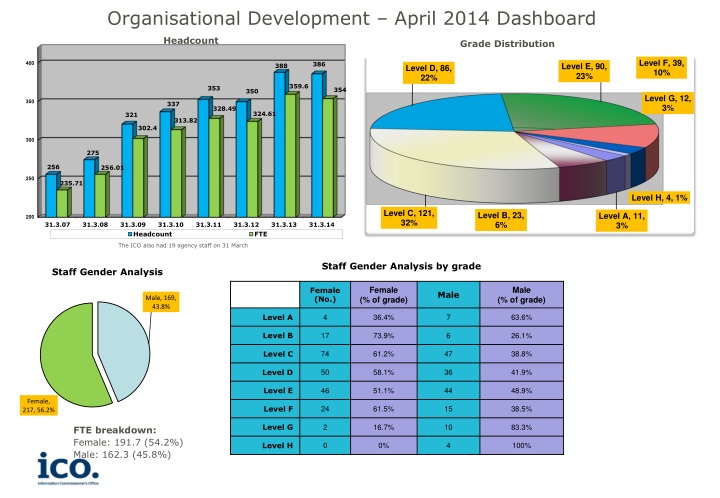Viewport: 720px width, 498px height.
Task: Click the blue Headcount legend swatch
Action: (x=131, y=234)
